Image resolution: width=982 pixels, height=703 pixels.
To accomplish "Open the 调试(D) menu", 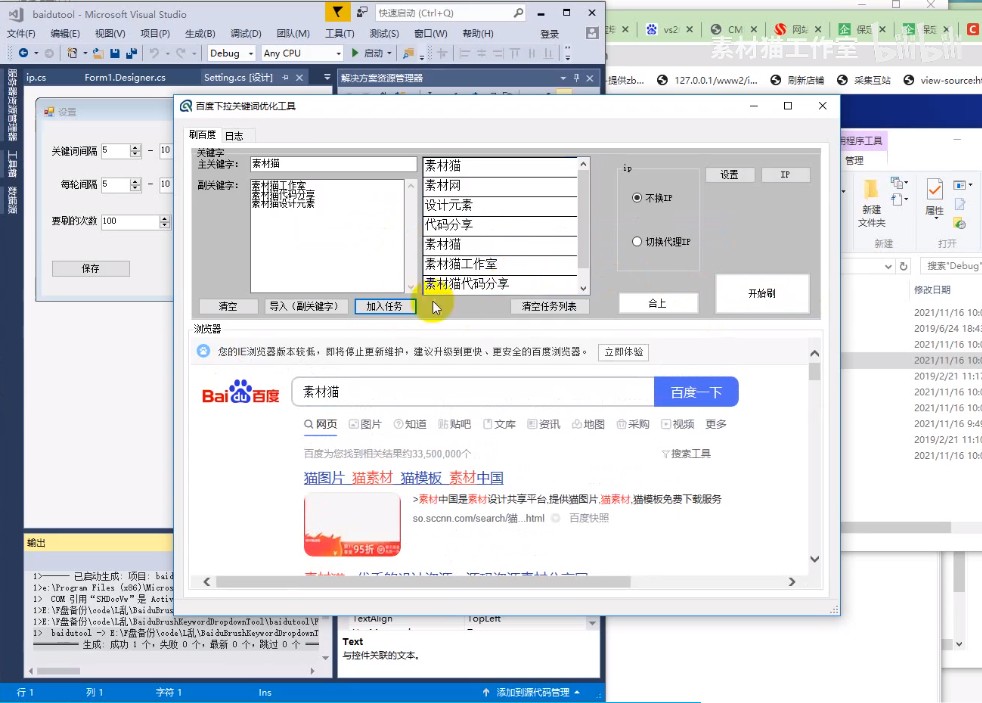I will coord(246,33).
